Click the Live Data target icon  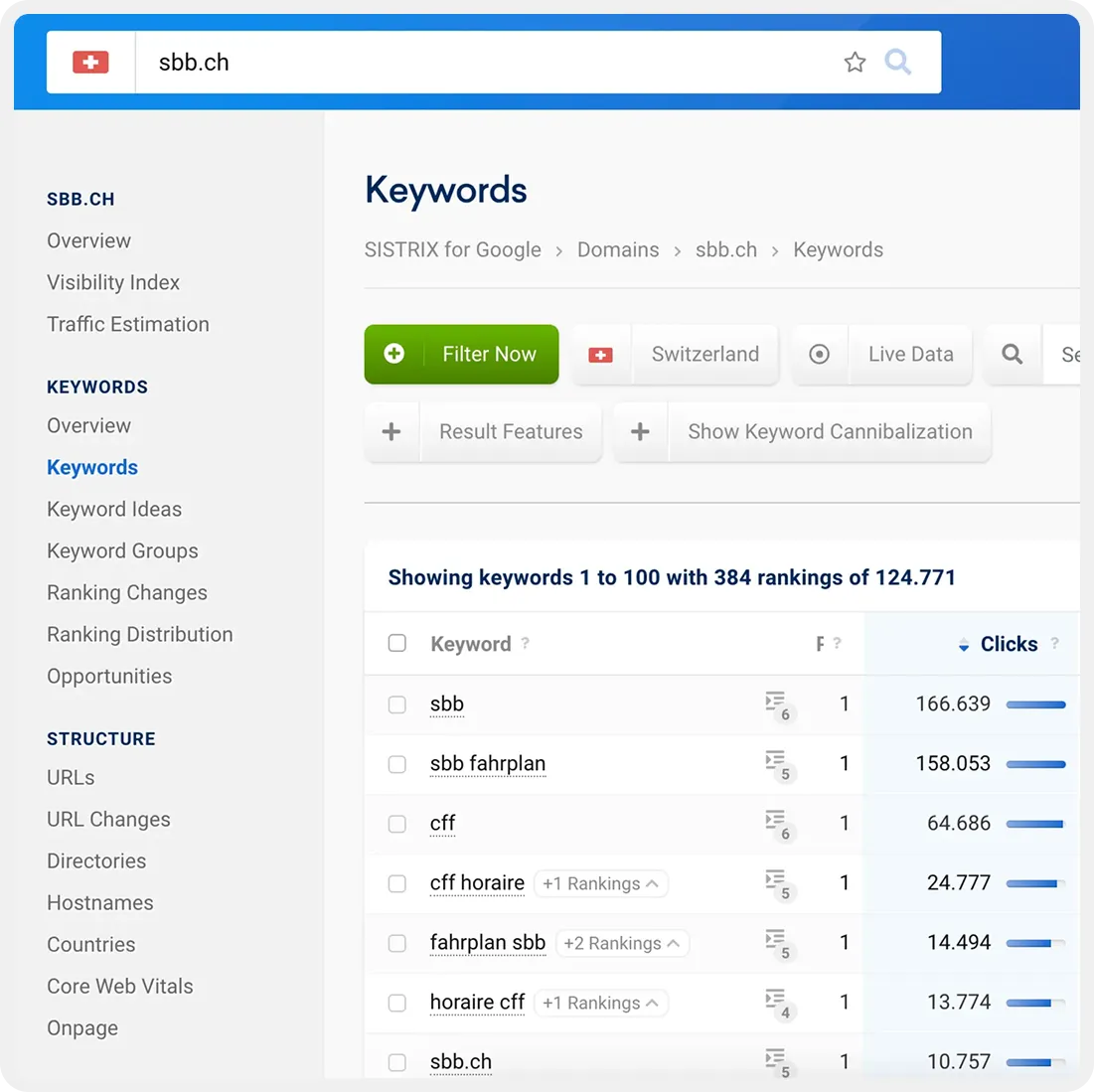(x=819, y=355)
